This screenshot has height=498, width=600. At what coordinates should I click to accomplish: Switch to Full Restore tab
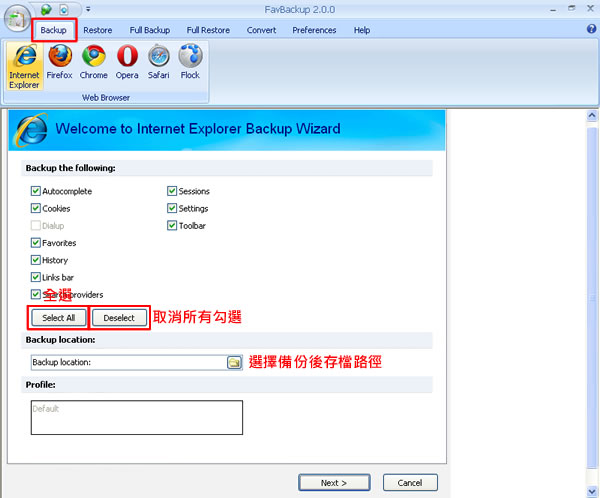pyautogui.click(x=208, y=30)
